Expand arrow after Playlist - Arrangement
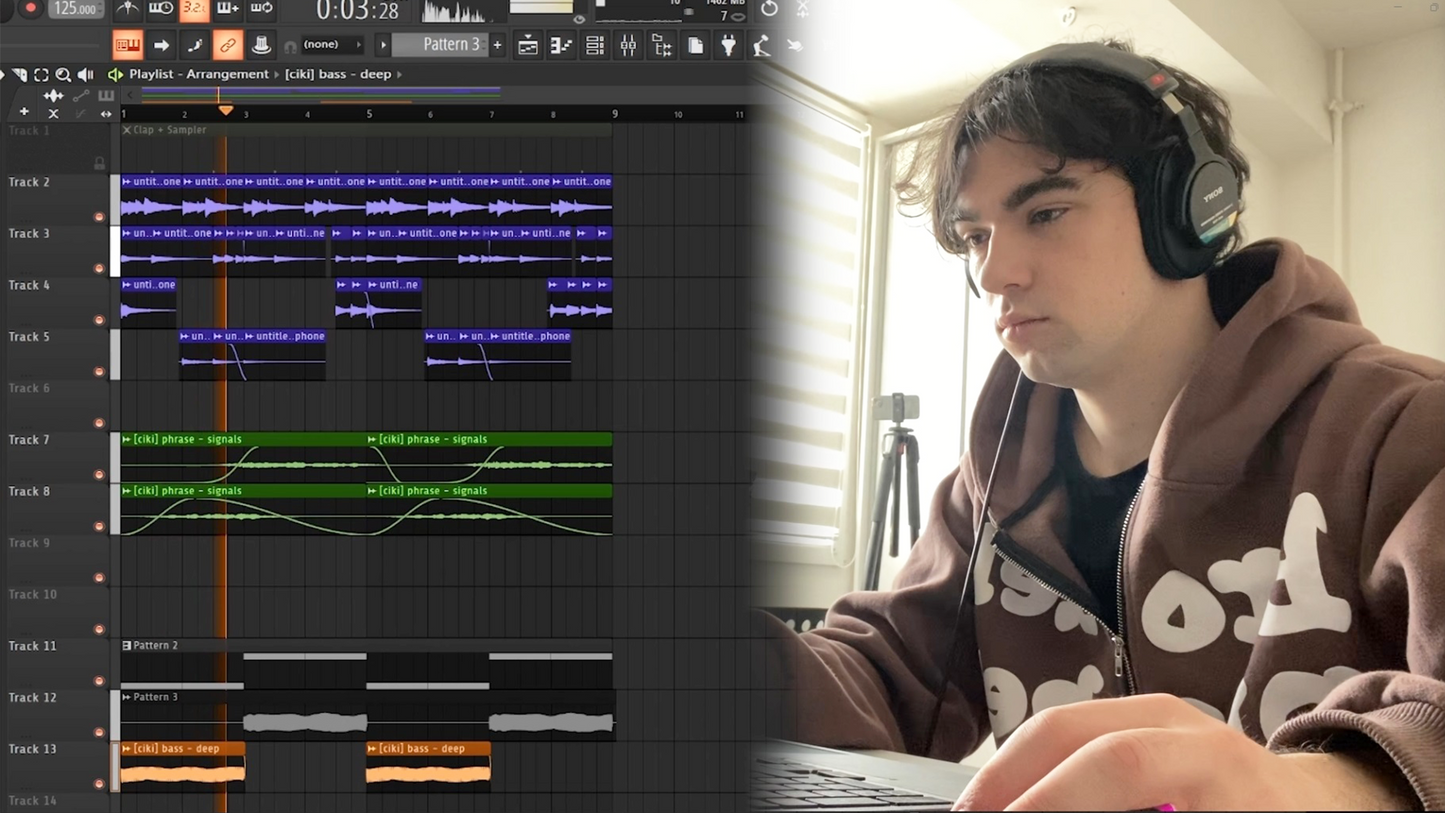The image size is (1445, 813). point(277,74)
